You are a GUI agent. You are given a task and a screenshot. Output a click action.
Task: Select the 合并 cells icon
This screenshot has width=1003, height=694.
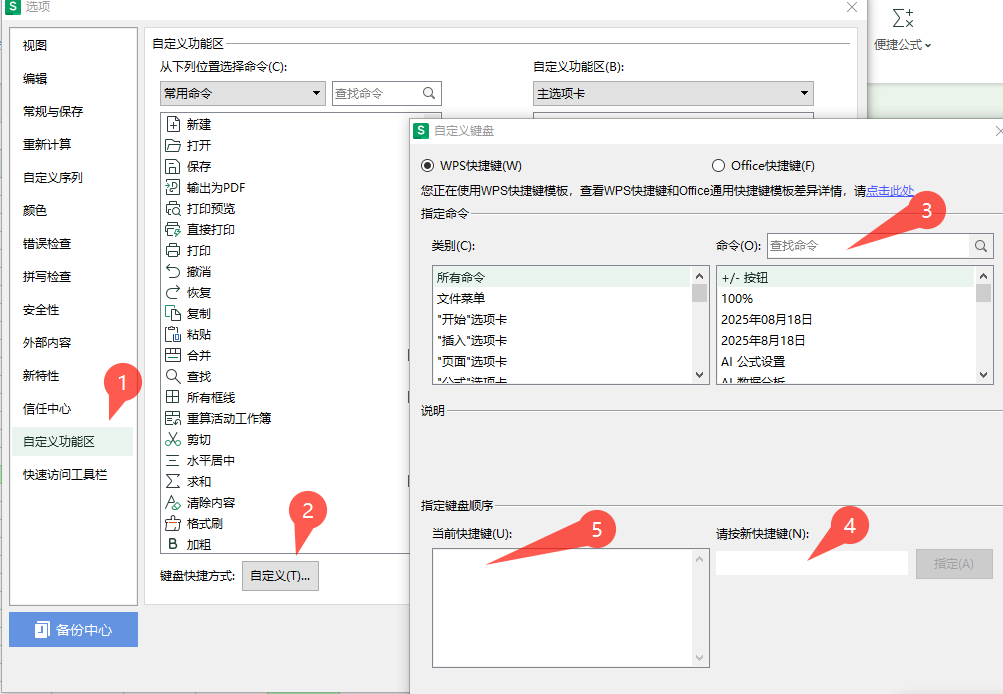tap(173, 355)
